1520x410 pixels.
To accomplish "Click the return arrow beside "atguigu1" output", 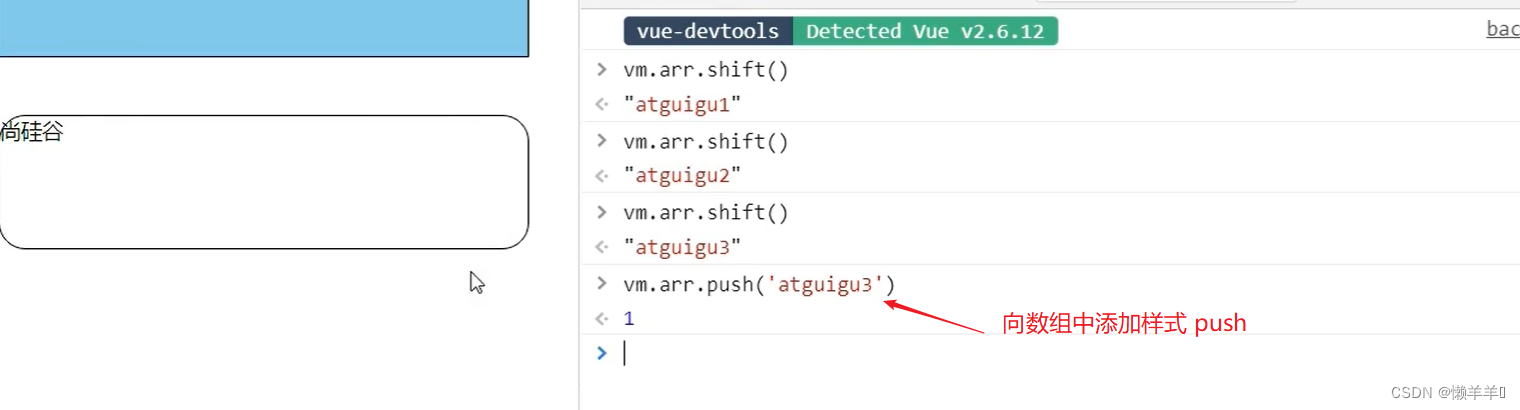I will point(601,104).
